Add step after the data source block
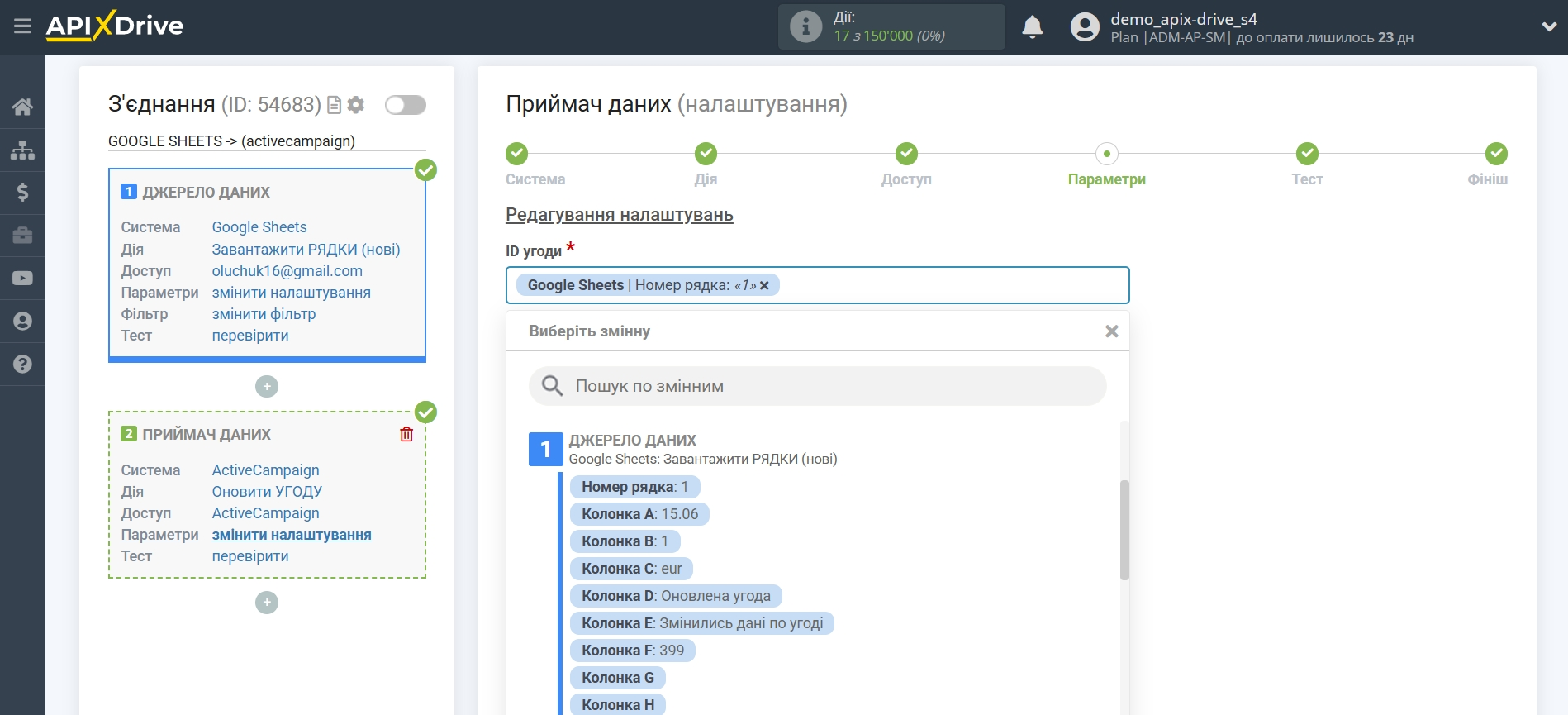Screen dimensions: 1568x715 266,386
